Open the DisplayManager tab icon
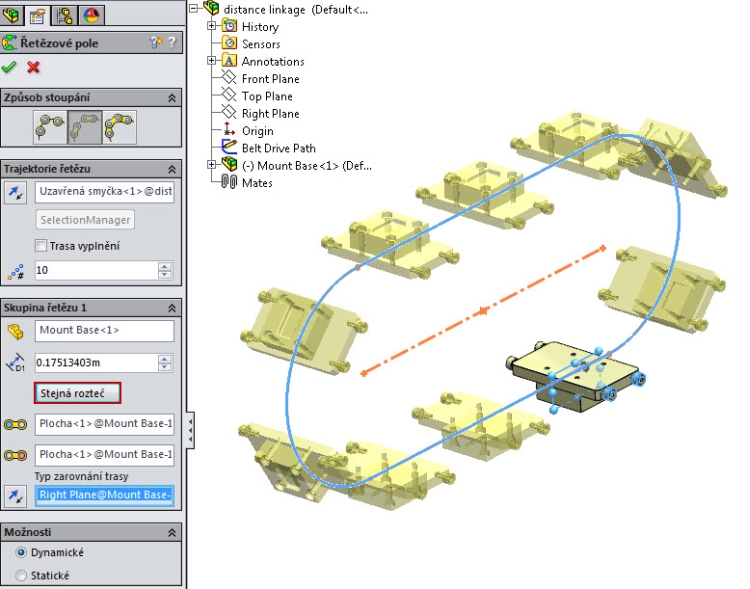 point(91,14)
